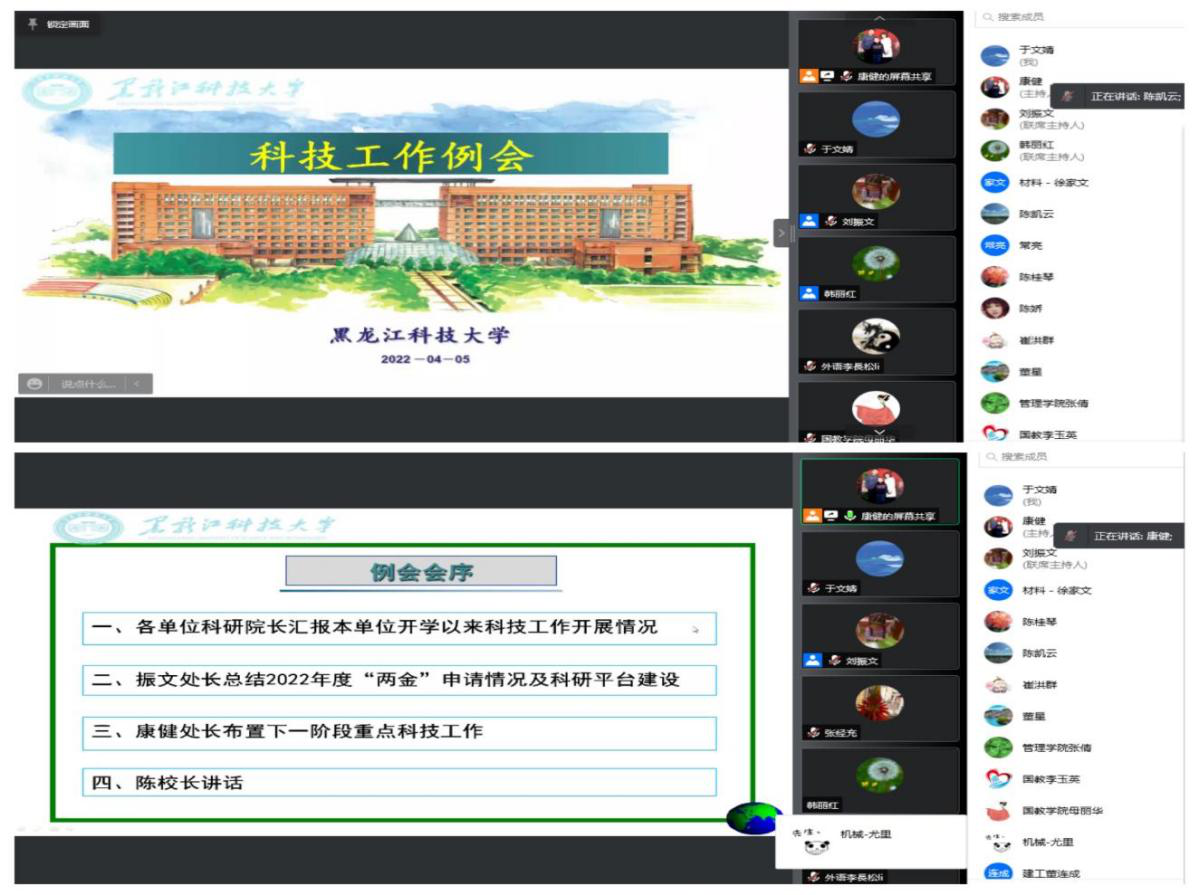Click the 建工董连成 member avatar
The image size is (1199, 895).
[x=997, y=873]
